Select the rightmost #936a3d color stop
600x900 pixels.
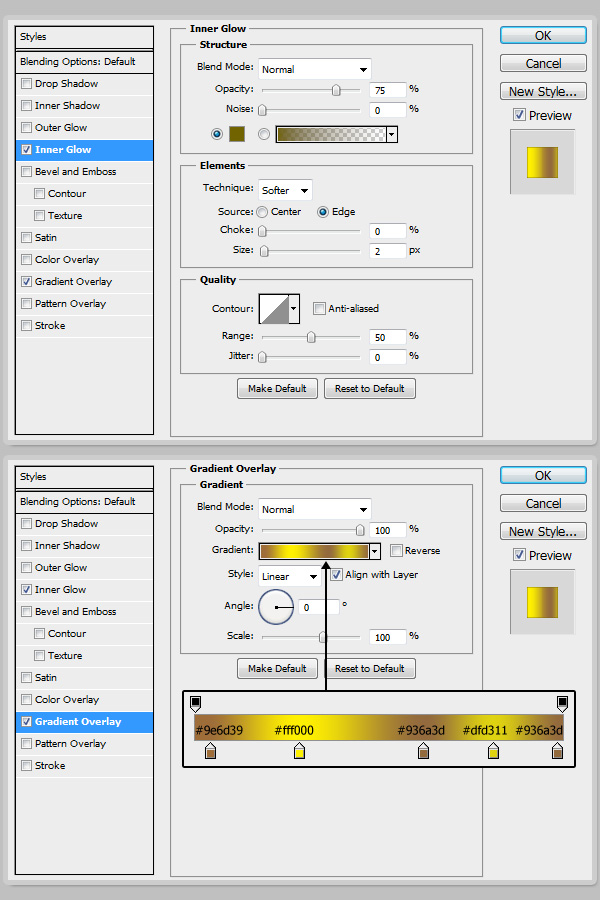pyautogui.click(x=557, y=751)
